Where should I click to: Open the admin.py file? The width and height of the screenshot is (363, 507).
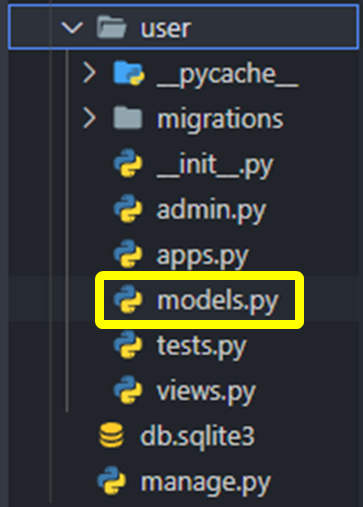pyautogui.click(x=211, y=211)
